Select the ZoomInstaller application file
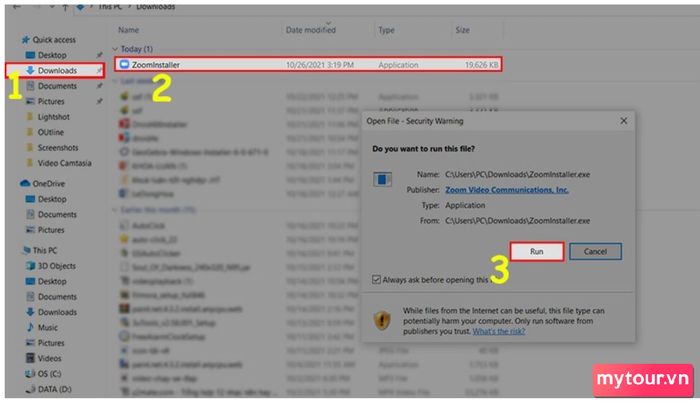The width and height of the screenshot is (700, 405). (x=308, y=65)
